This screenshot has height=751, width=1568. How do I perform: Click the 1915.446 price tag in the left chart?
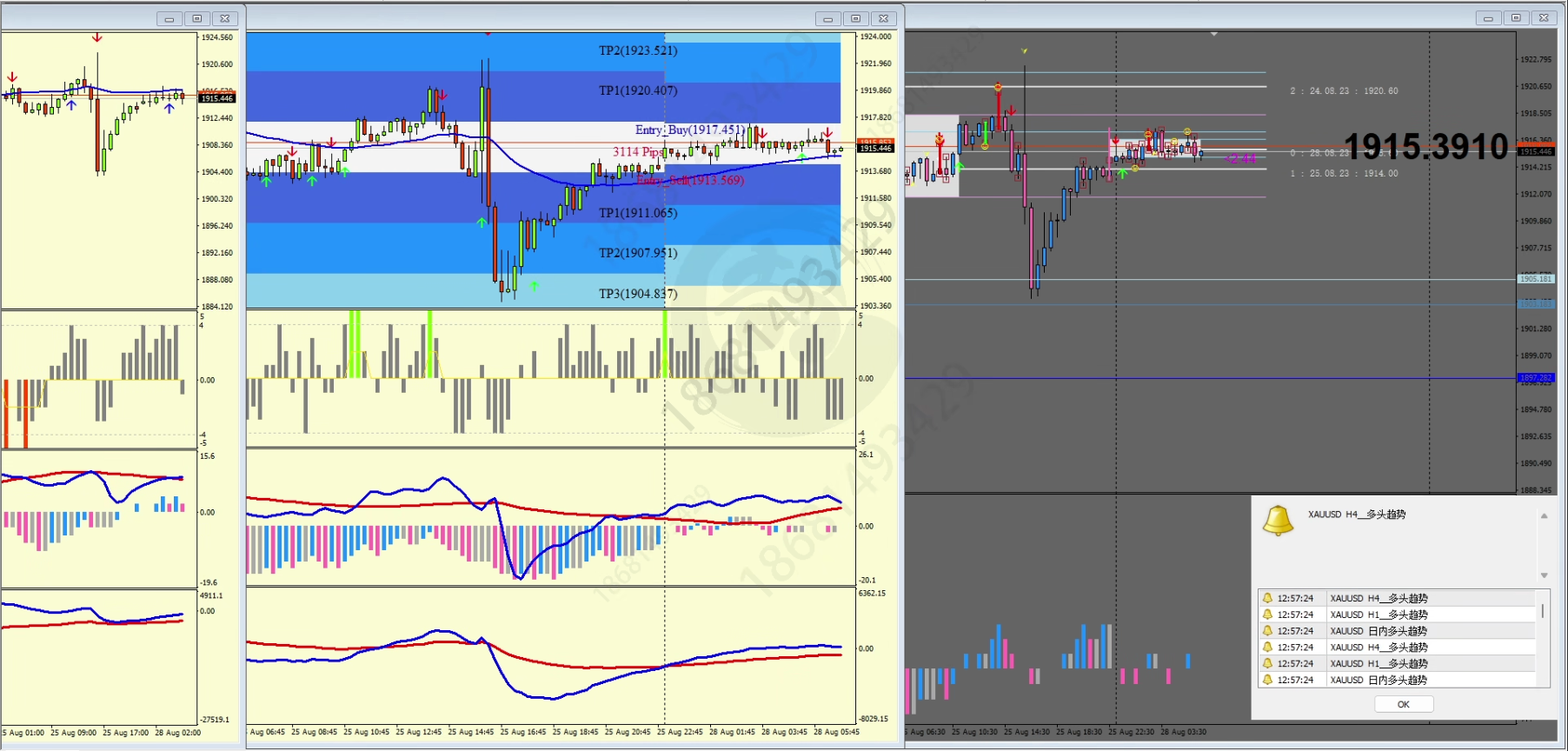pos(216,98)
